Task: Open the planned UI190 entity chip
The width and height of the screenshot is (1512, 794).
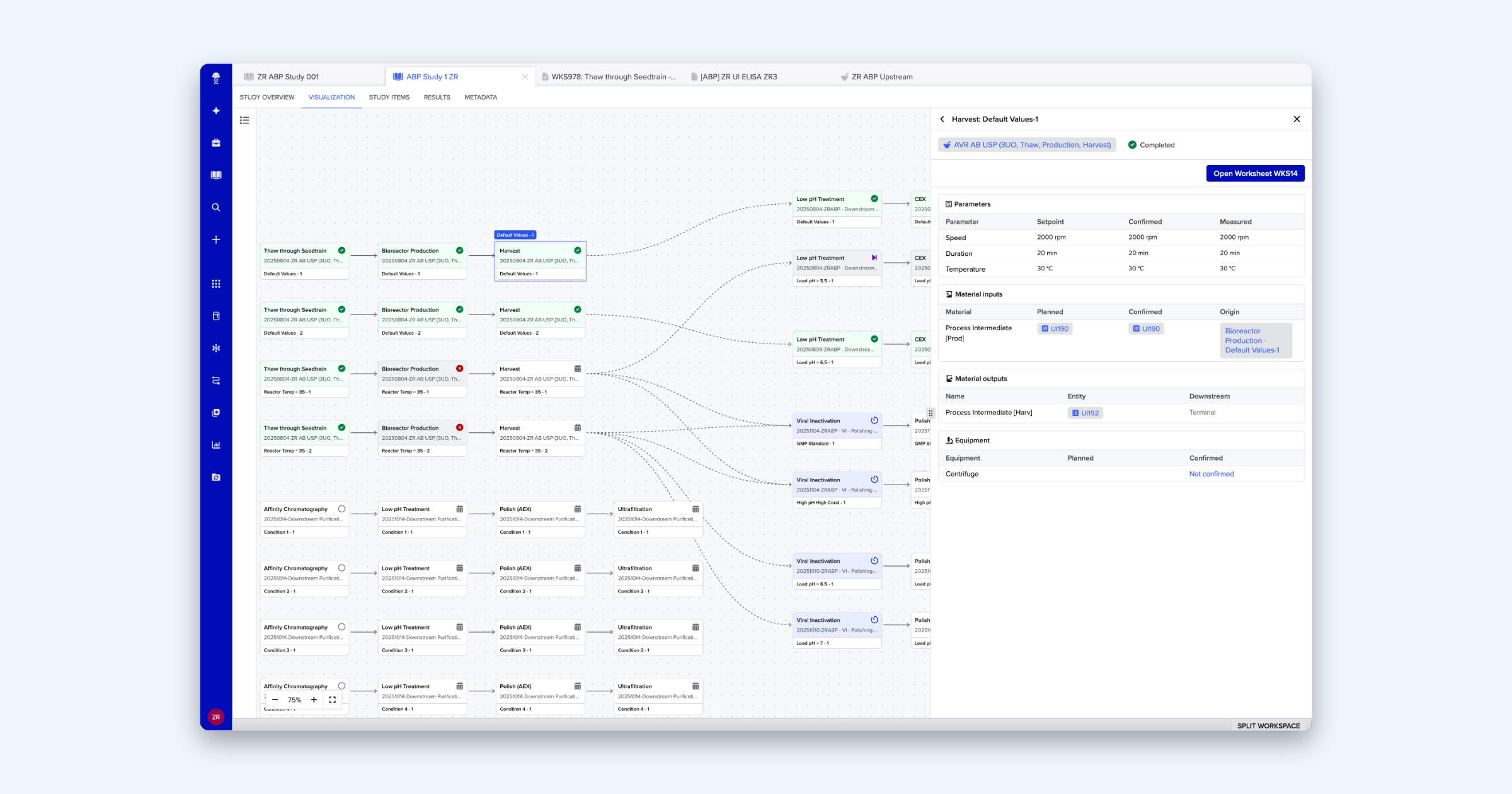Action: click(x=1055, y=329)
